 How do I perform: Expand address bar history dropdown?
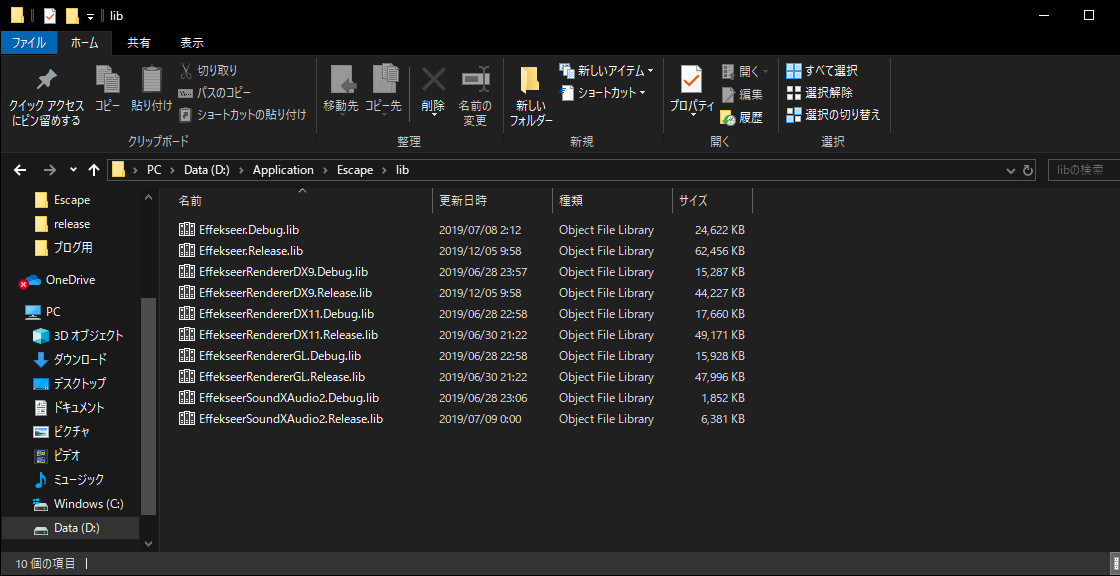pos(1011,170)
